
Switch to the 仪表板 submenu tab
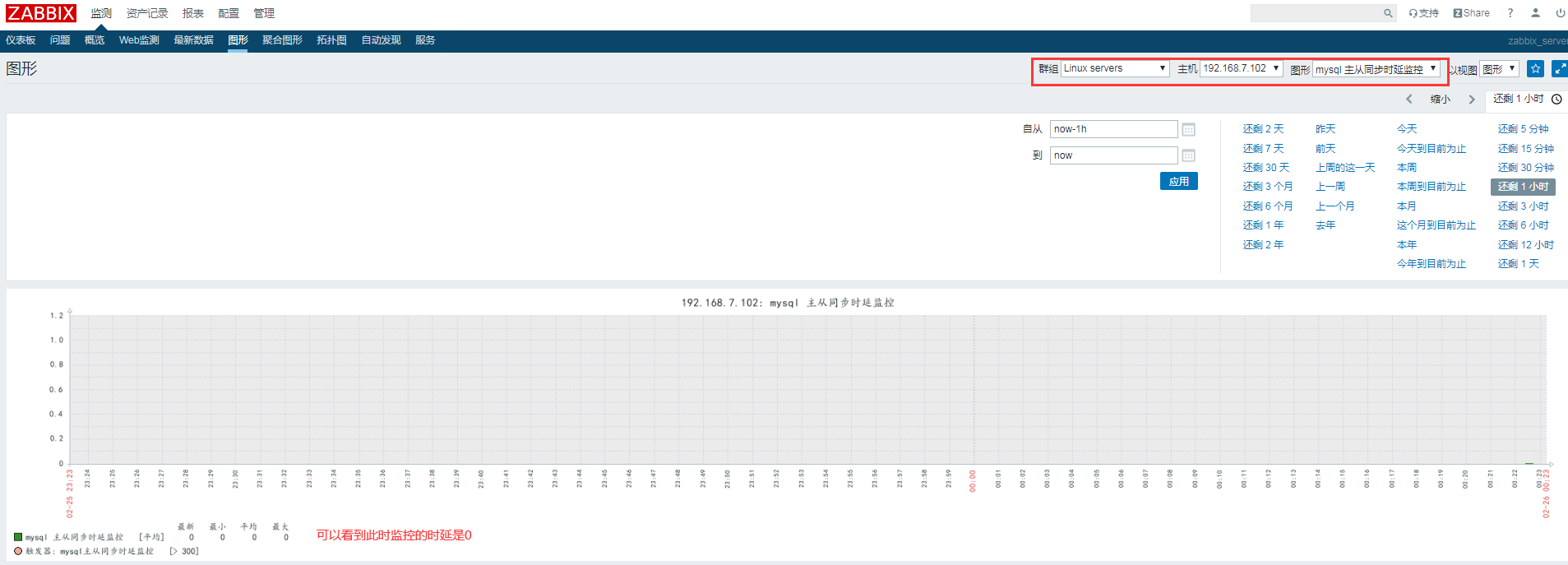[x=21, y=40]
